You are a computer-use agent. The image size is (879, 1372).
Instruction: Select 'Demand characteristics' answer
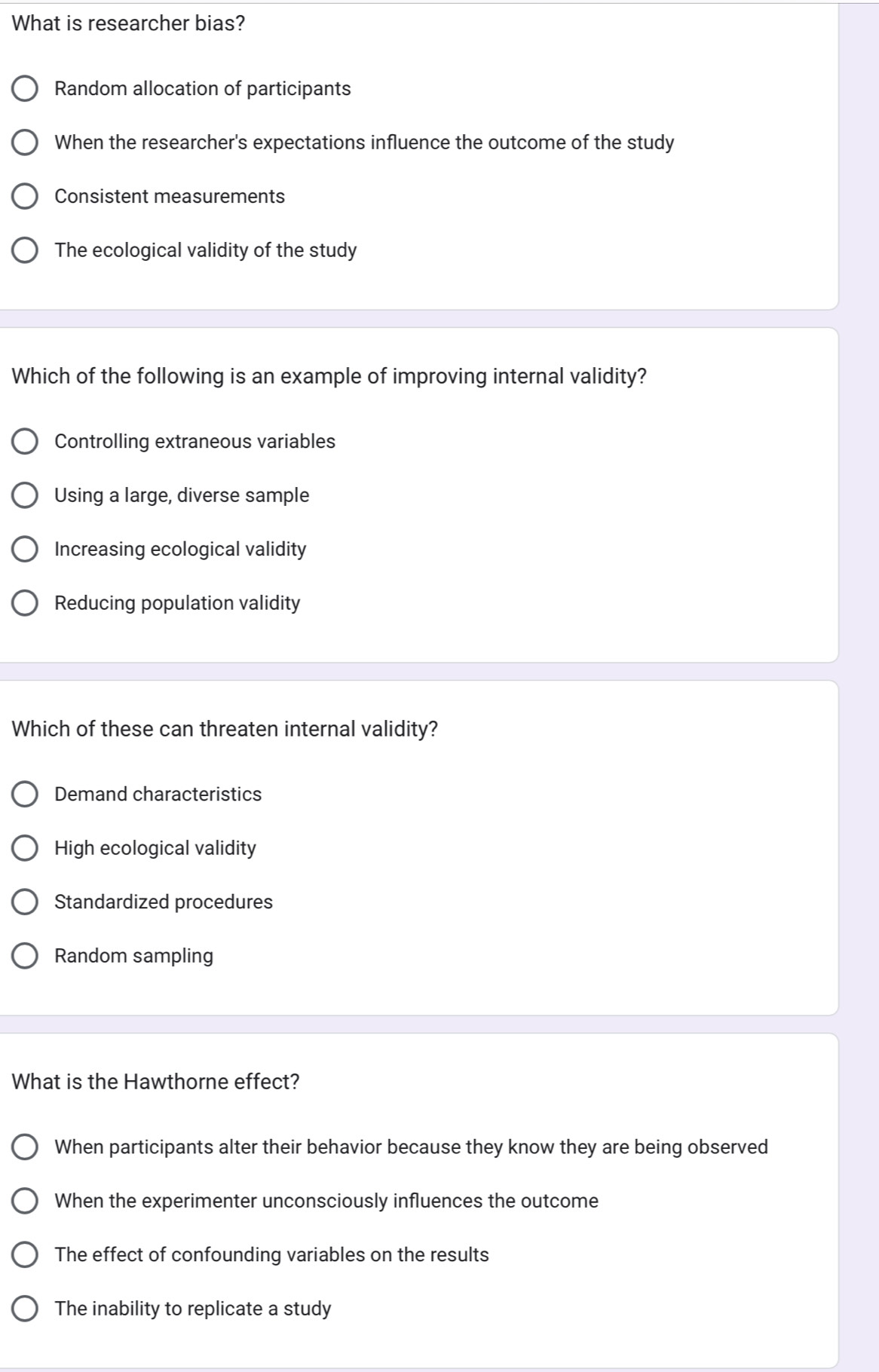[25, 795]
